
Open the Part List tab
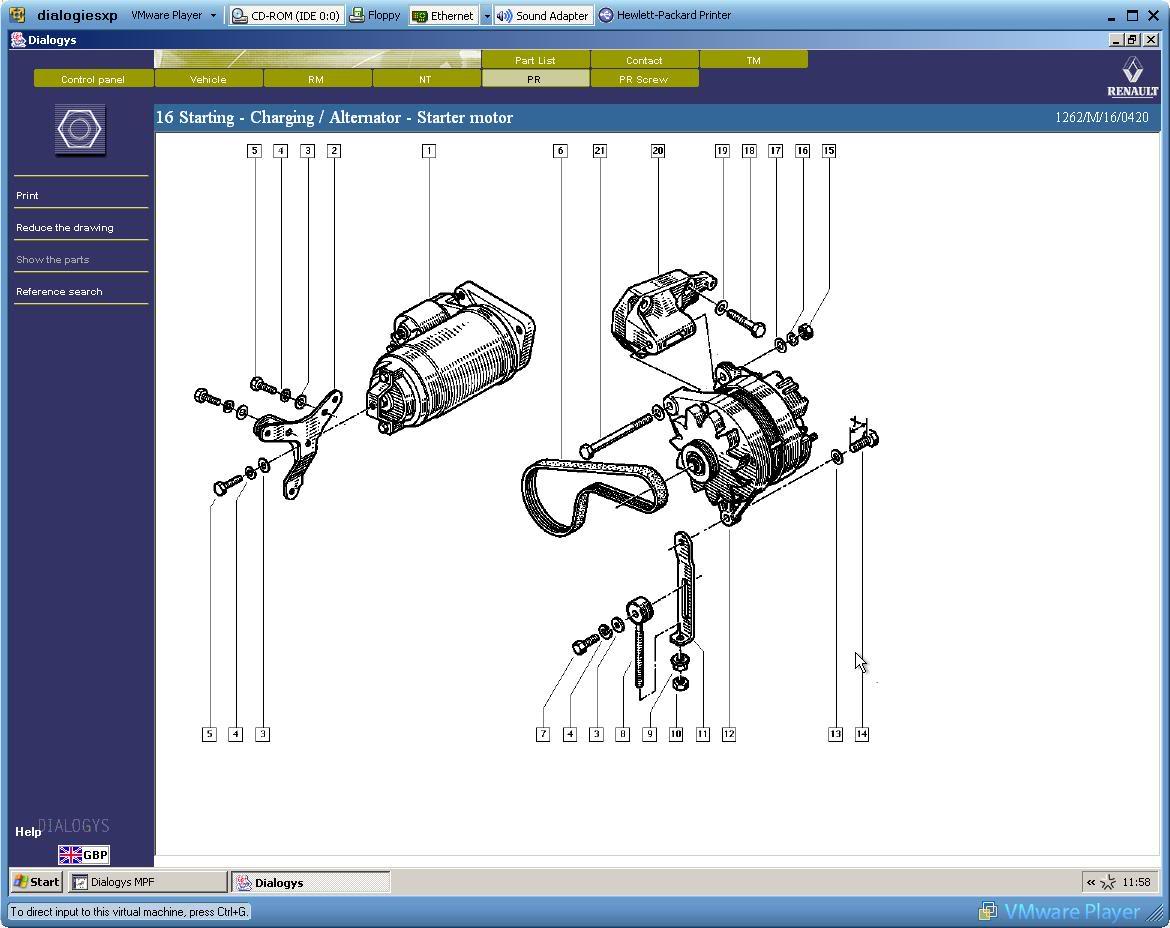[535, 60]
